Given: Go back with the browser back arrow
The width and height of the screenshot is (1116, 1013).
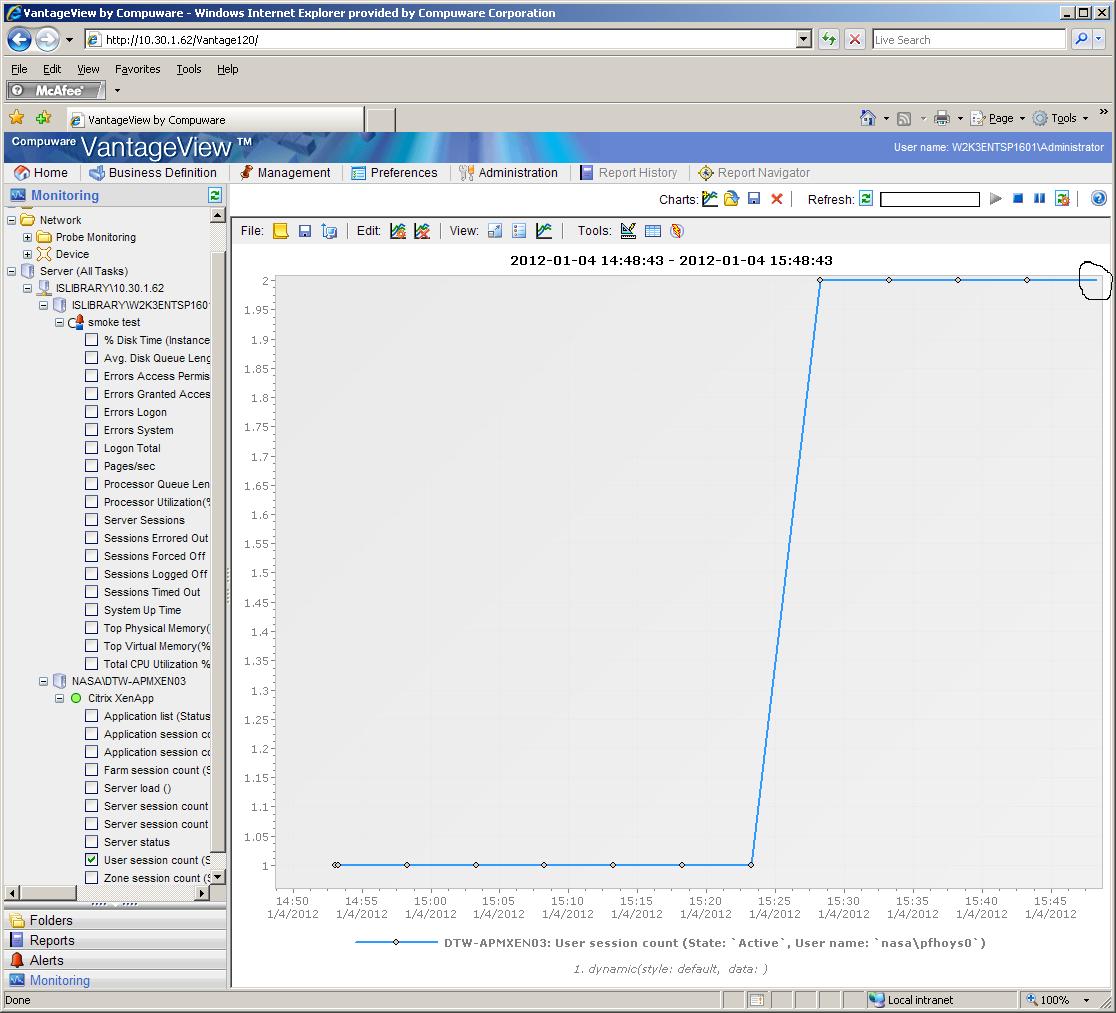Looking at the screenshot, I should click(x=19, y=40).
